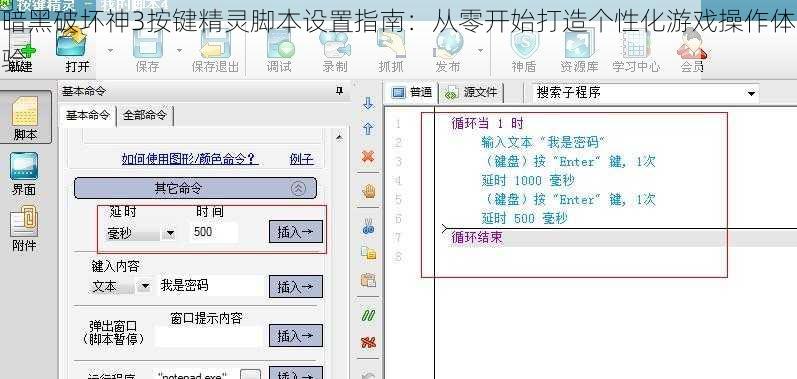797x379 pixels.
Task: Click the paste clipboard icon
Action: (368, 280)
